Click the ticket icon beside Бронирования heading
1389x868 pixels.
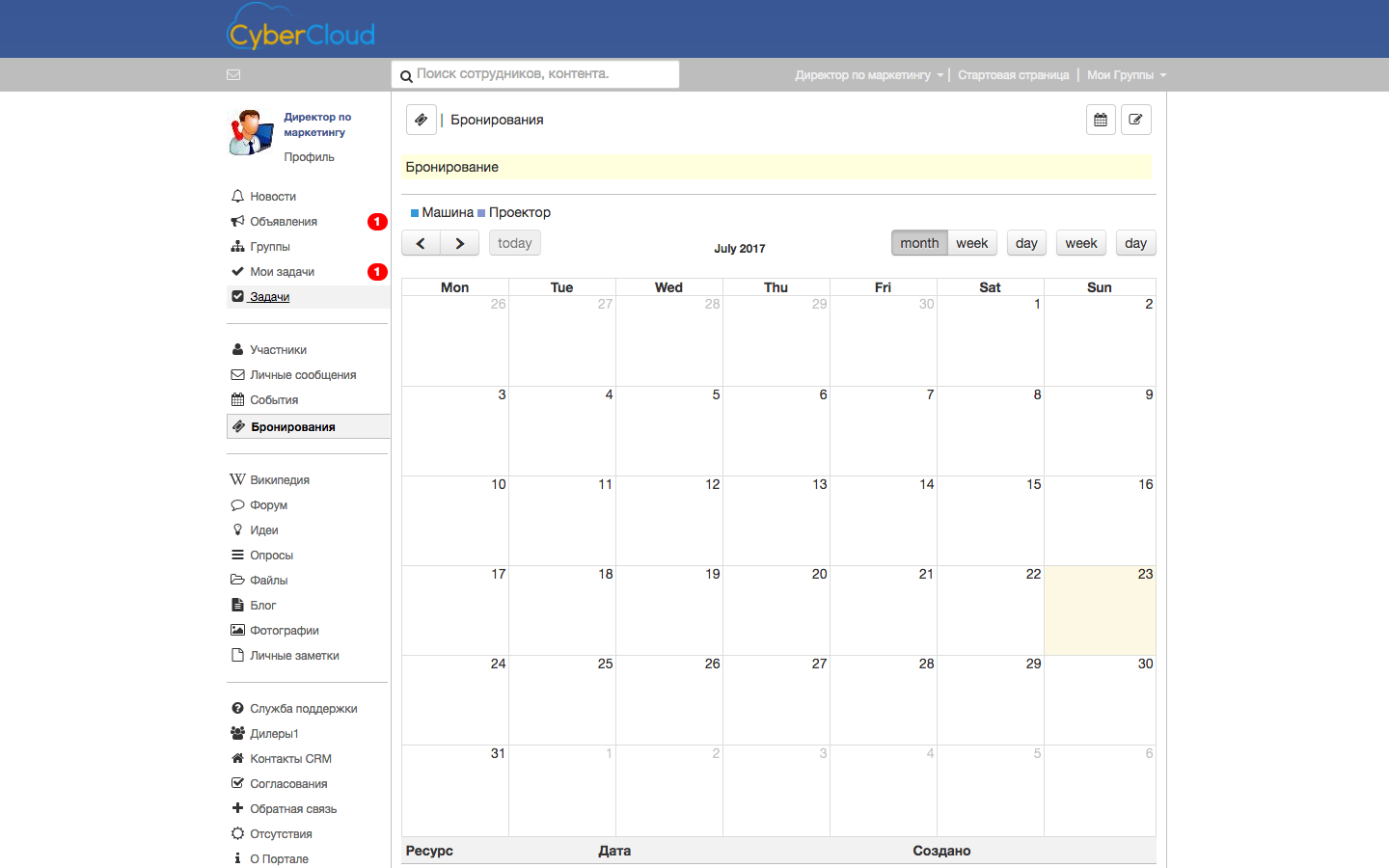pyautogui.click(x=421, y=120)
